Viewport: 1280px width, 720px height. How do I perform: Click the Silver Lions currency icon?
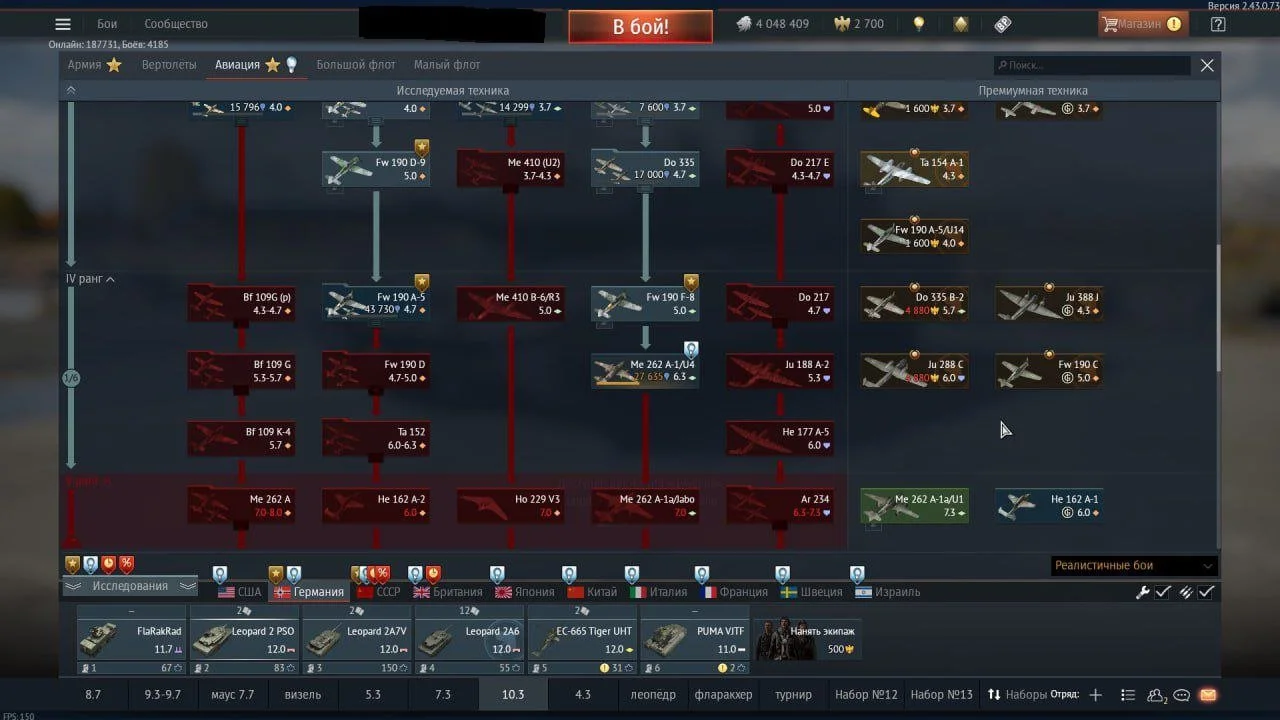pos(744,24)
